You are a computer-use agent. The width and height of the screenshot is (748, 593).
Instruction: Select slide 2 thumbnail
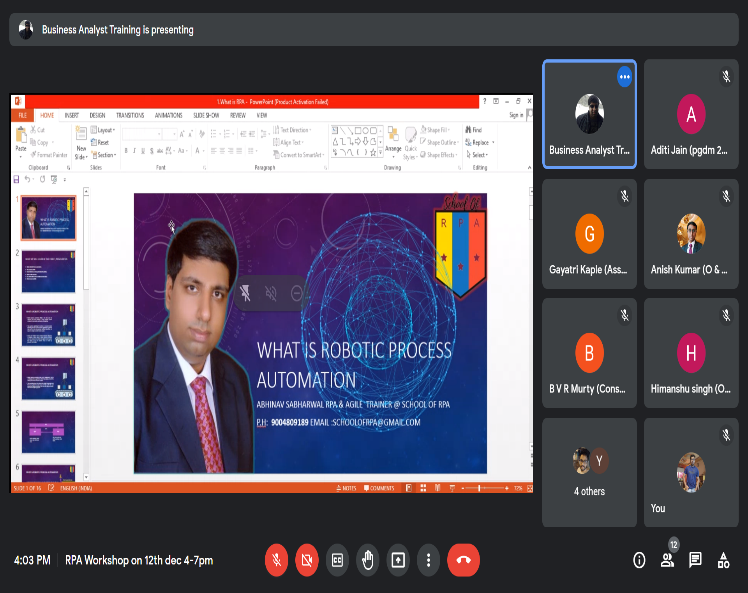48,271
